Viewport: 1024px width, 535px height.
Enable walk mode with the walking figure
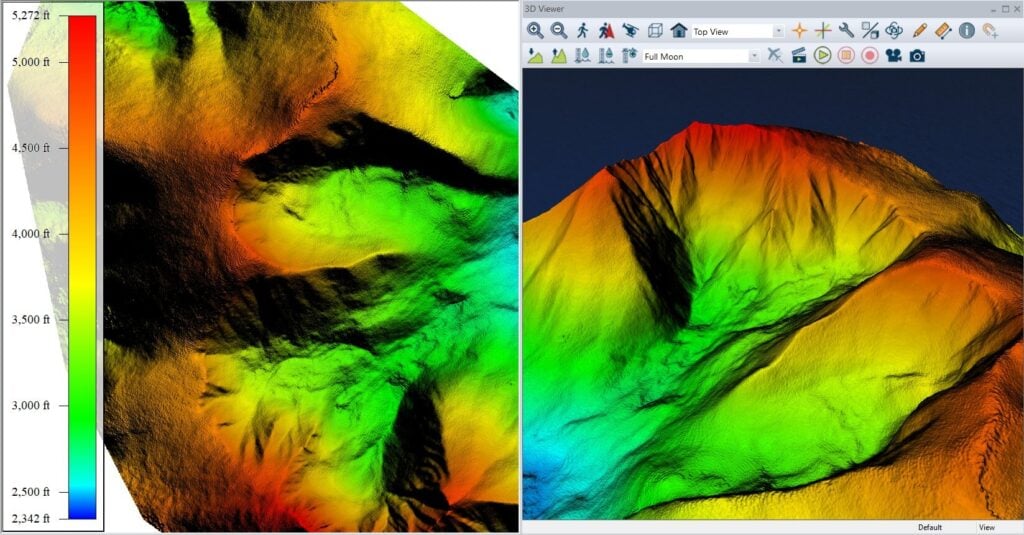point(583,31)
